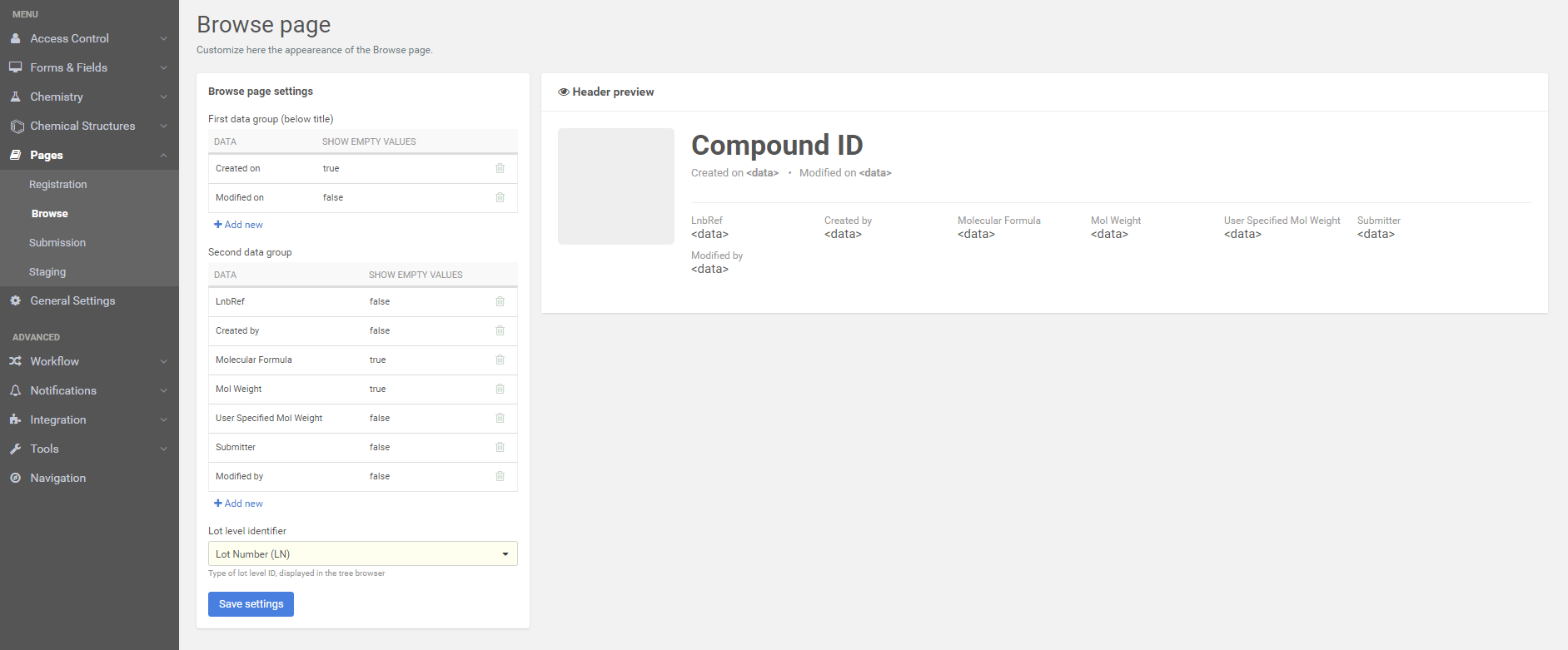Go to the Staging page
Screen dimensions: 1568x650
click(x=47, y=271)
